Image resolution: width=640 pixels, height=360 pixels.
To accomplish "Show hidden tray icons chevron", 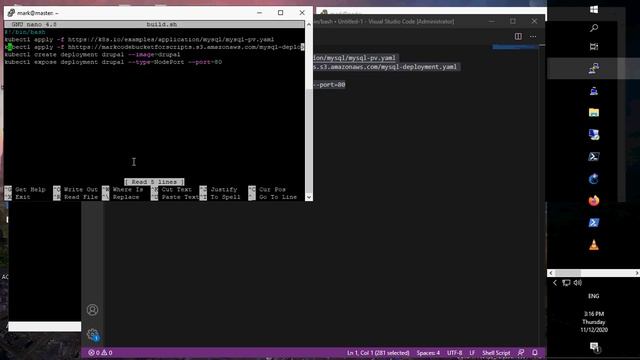I will (x=555, y=283).
